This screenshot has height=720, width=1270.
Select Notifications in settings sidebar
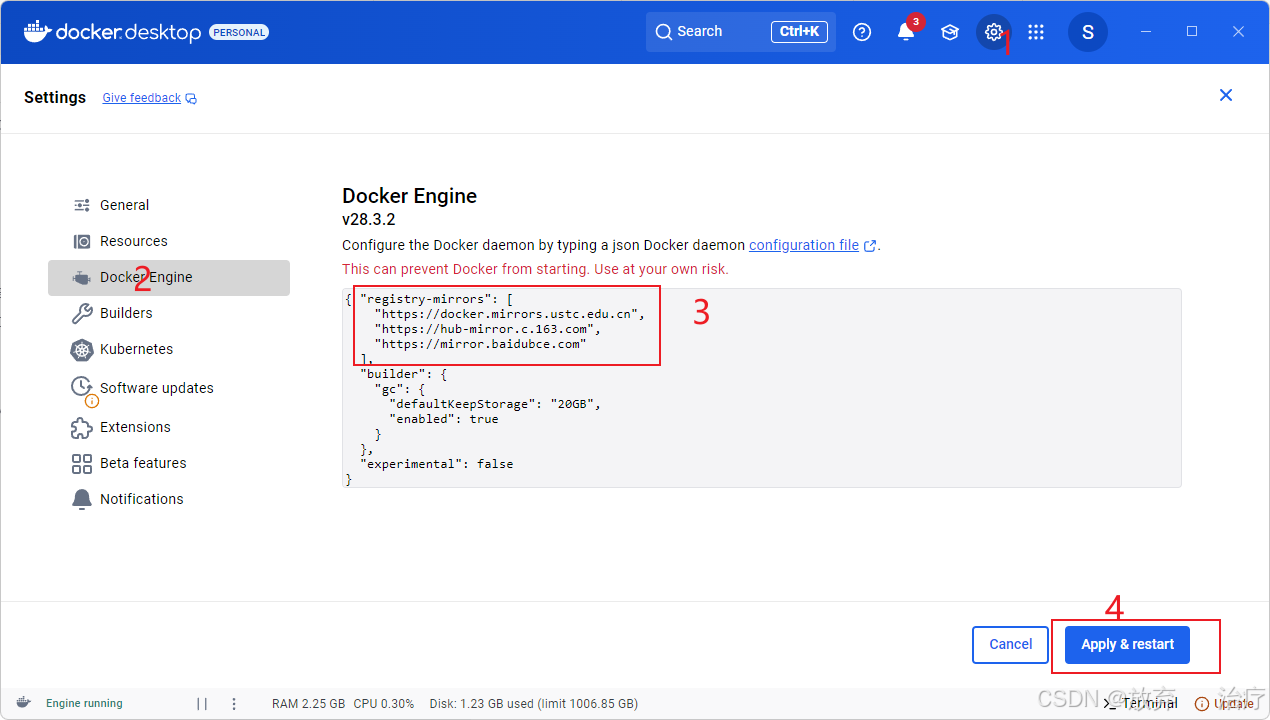169,499
